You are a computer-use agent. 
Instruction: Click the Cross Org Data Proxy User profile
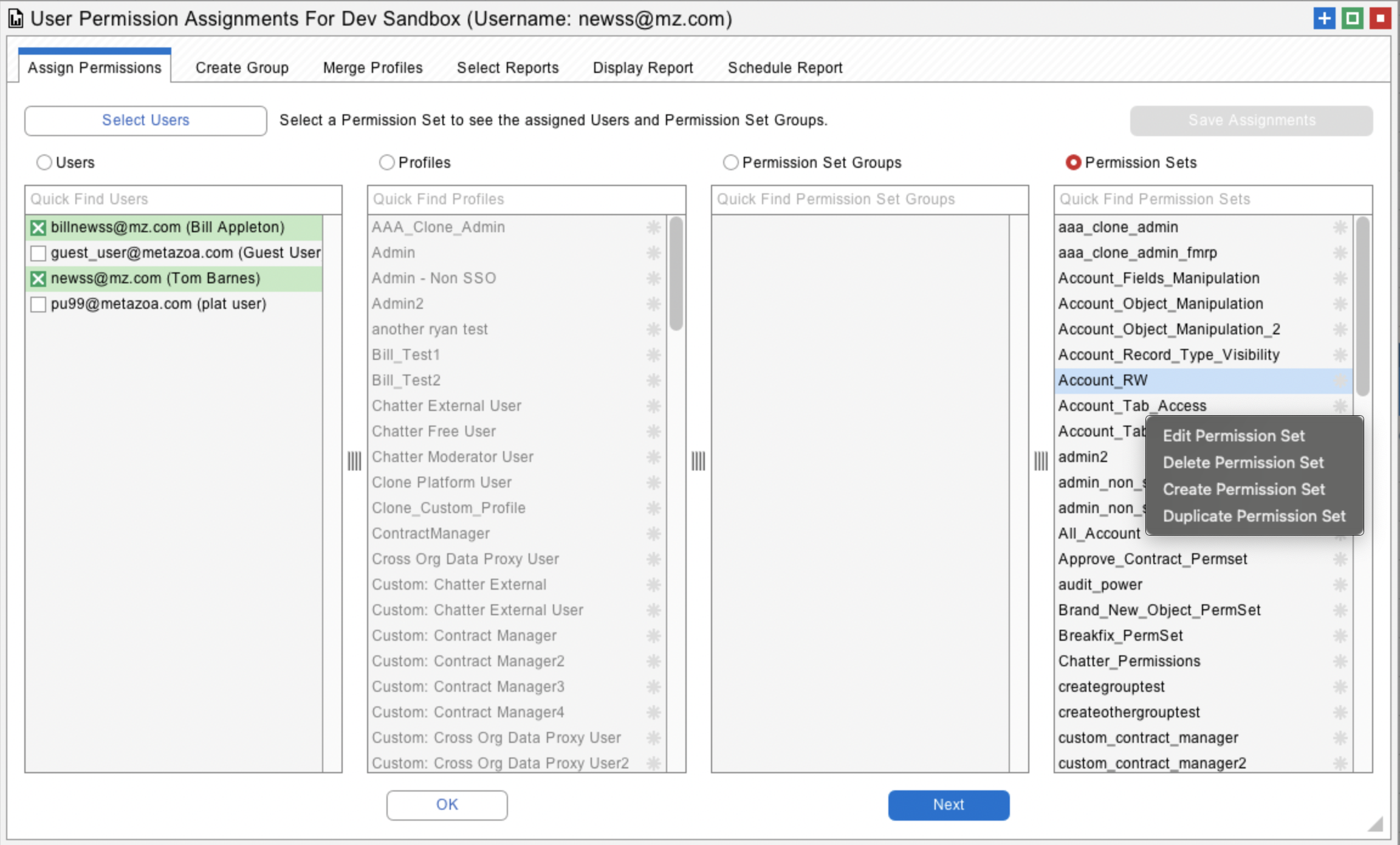[517, 559]
